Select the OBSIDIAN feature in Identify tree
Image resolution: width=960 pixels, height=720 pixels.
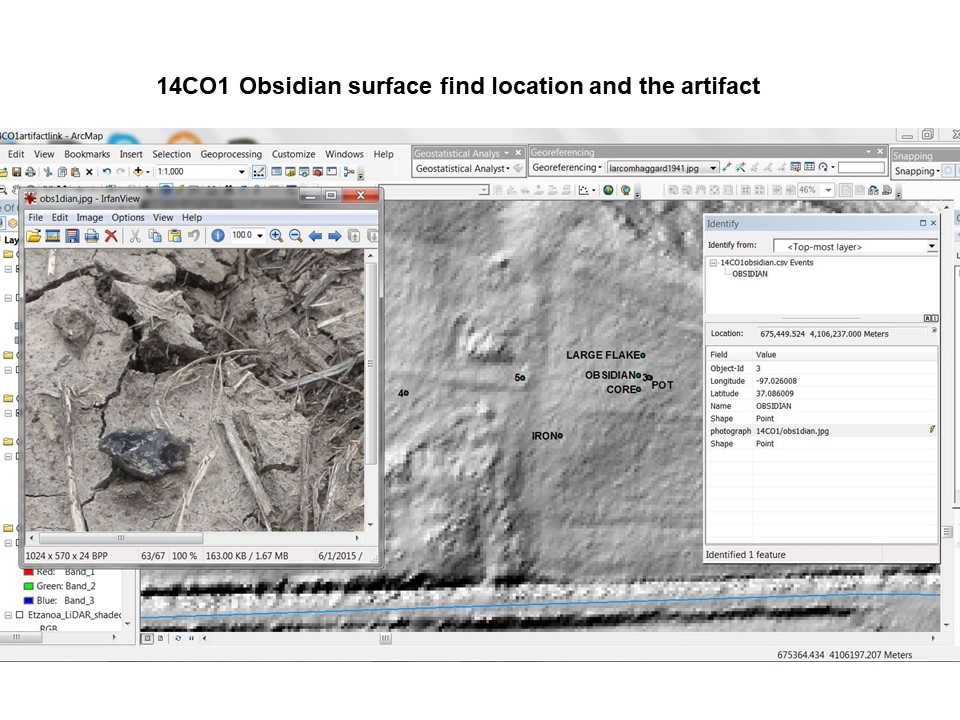pyautogui.click(x=750, y=274)
